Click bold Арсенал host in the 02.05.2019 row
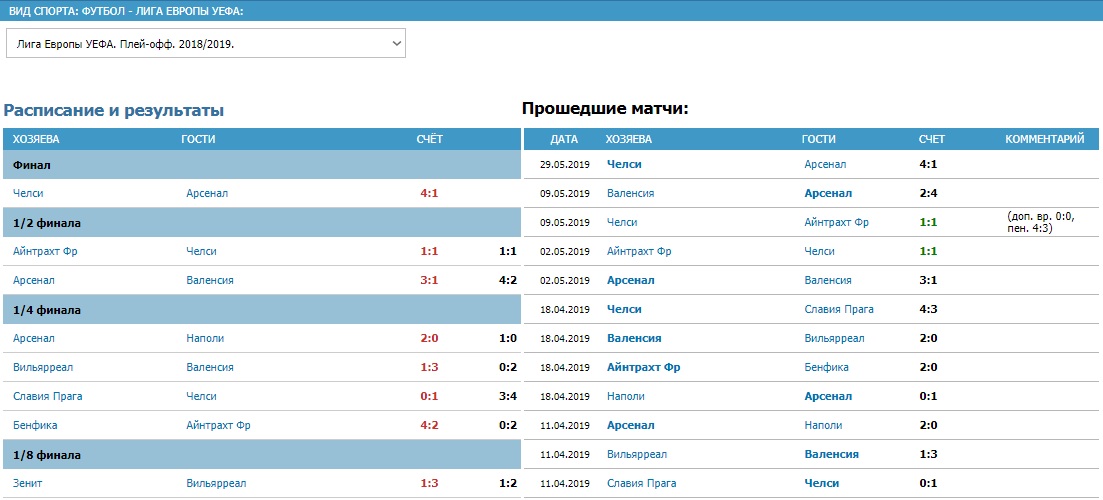Screen dimensions: 1103x500 click(x=630, y=280)
